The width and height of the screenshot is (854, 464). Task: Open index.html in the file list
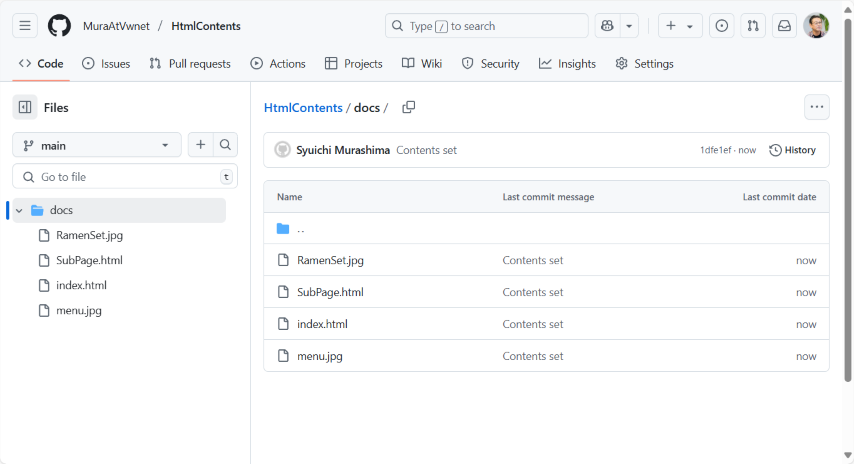[322, 324]
